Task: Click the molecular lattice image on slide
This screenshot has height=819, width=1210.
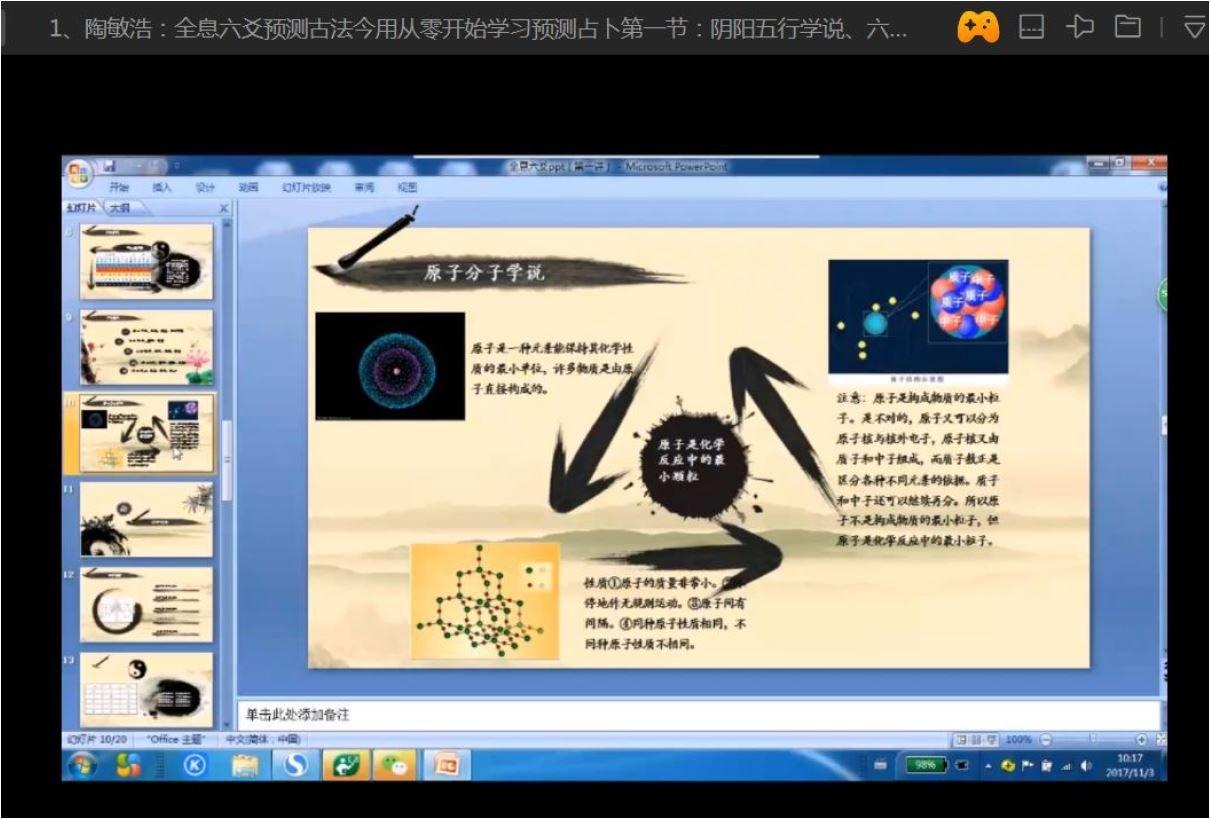Action: pyautogui.click(x=485, y=601)
